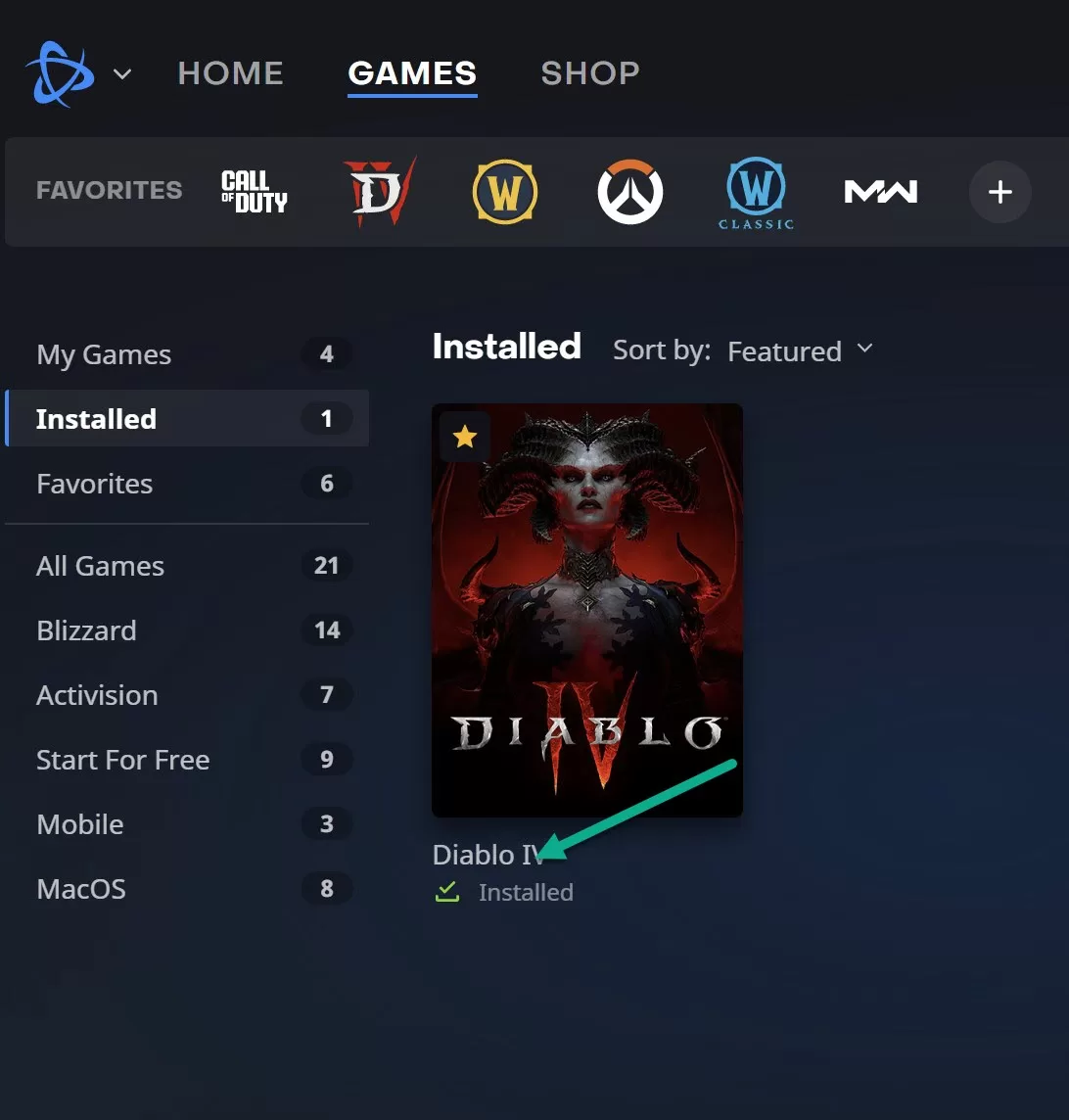Show MacOS games category
The width and height of the screenshot is (1069, 1120).
(187, 889)
